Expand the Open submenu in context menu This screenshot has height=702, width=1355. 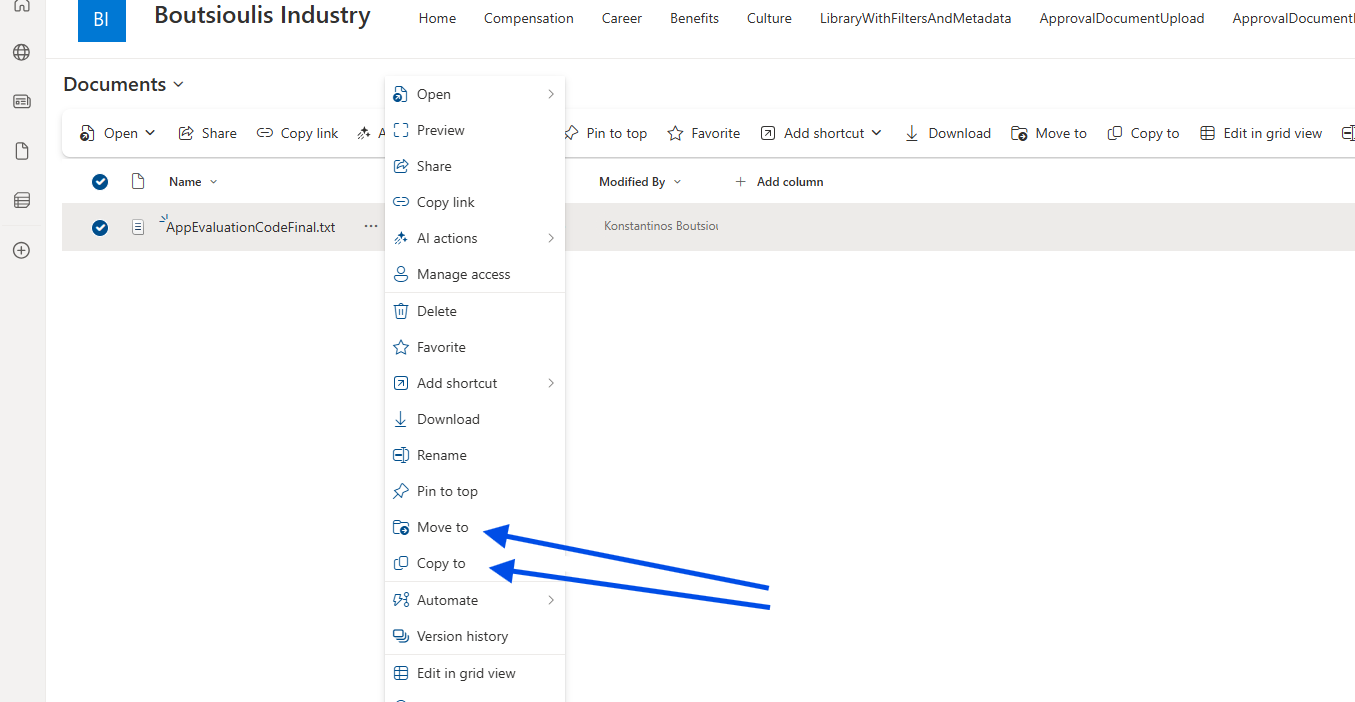pos(550,94)
